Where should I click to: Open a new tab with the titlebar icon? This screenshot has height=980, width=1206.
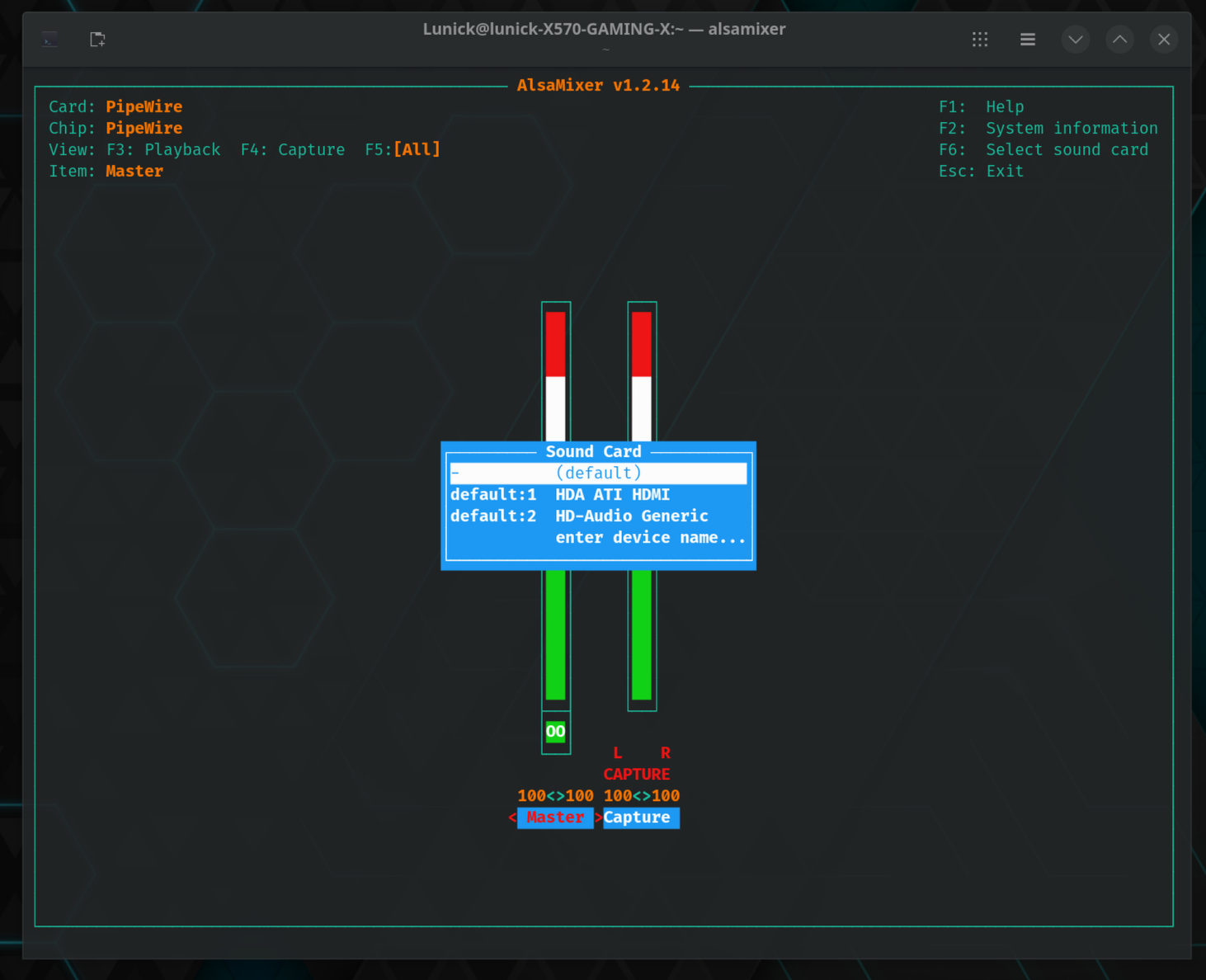point(97,40)
